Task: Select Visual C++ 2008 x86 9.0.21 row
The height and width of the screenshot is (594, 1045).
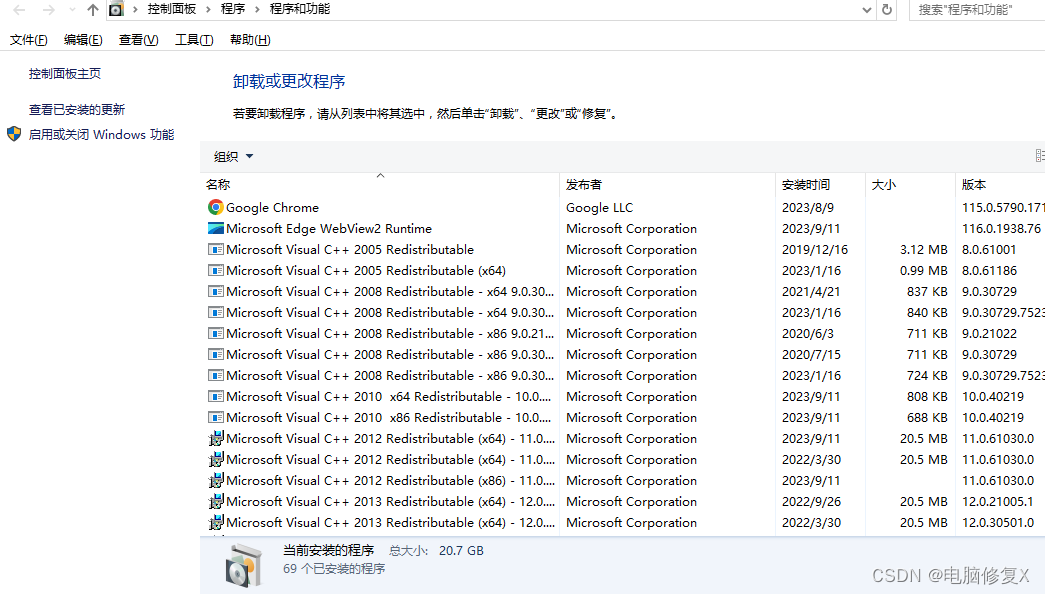Action: click(x=622, y=333)
